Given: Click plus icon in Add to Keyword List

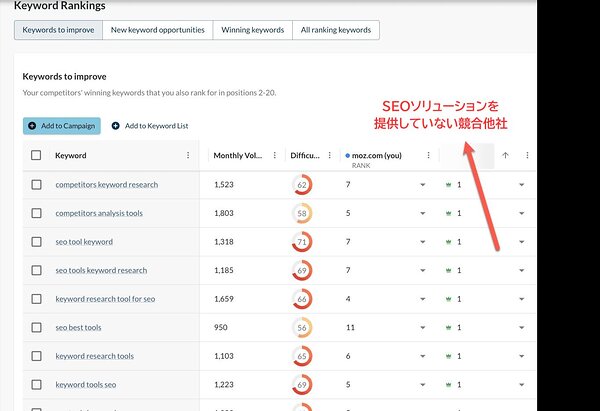Looking at the screenshot, I should point(116,126).
